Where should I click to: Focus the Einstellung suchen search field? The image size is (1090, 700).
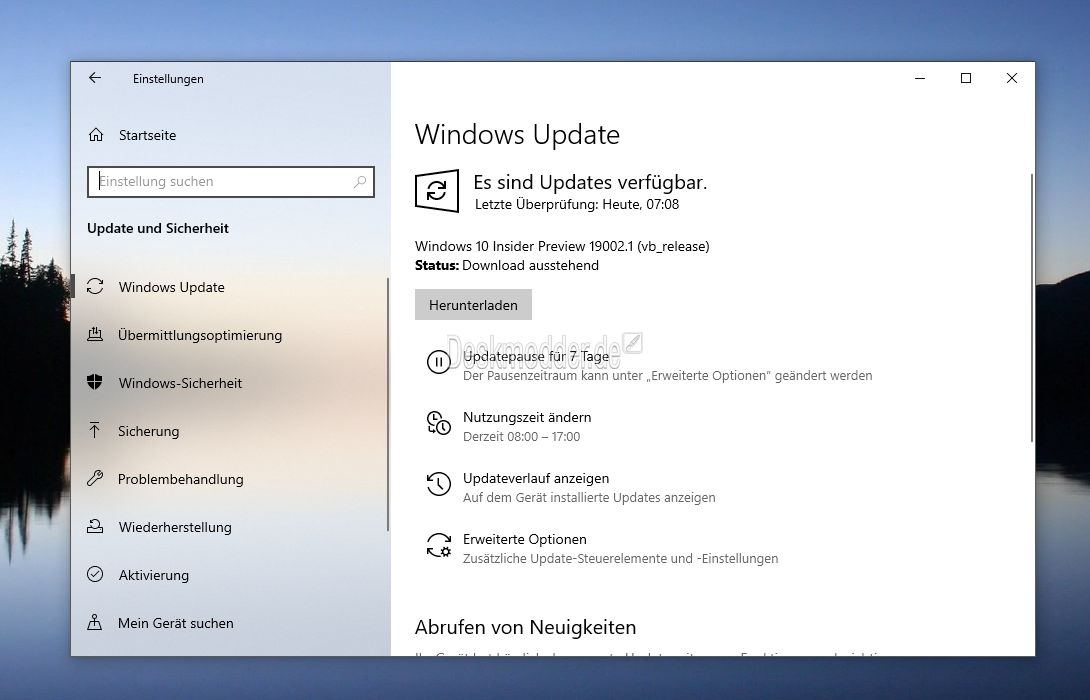pyautogui.click(x=220, y=182)
